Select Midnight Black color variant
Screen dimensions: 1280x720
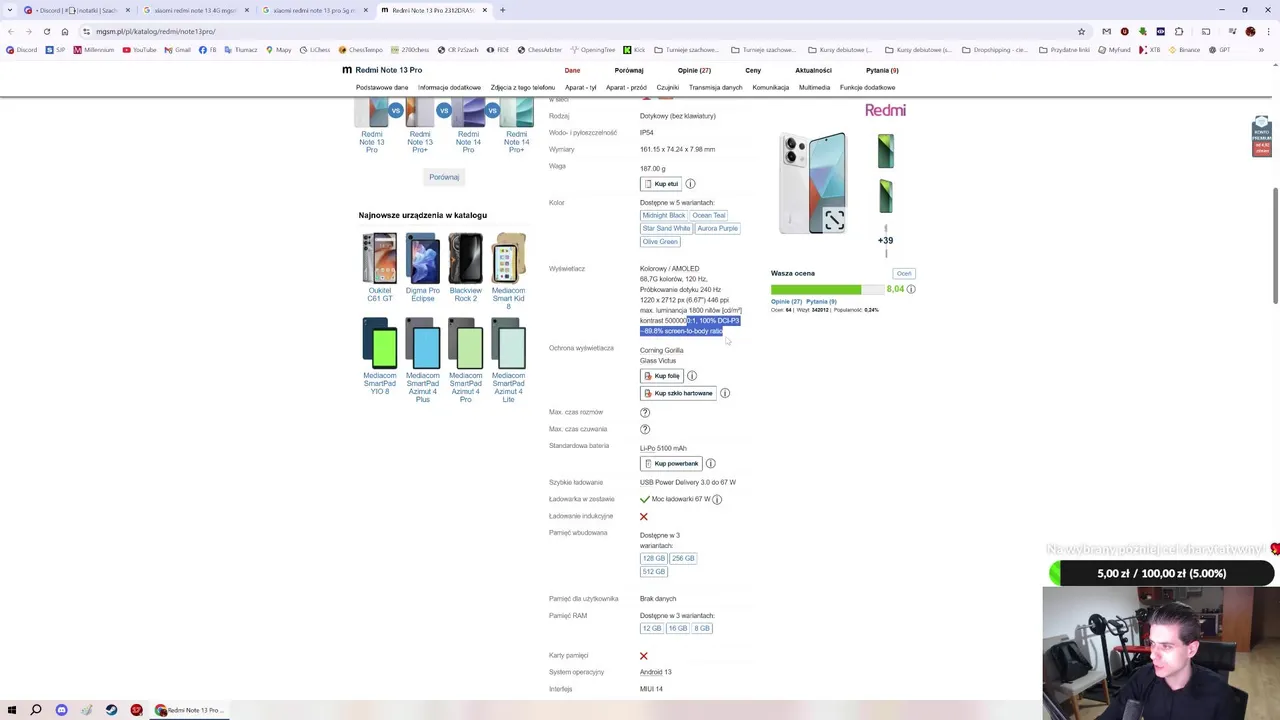[x=664, y=215]
